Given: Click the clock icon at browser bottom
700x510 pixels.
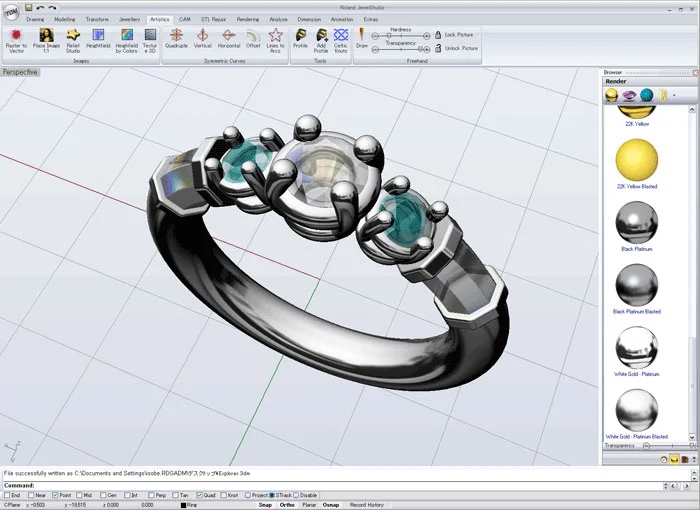Looking at the screenshot, I should (x=663, y=459).
